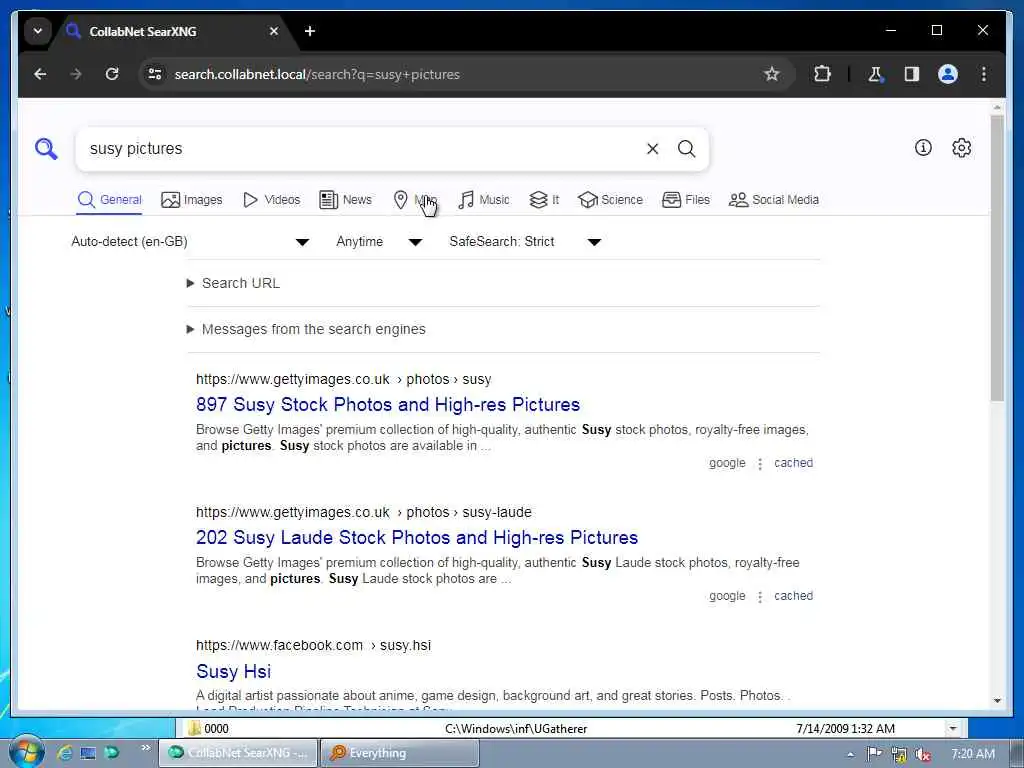This screenshot has height=768, width=1024.
Task: Close the CollabNet SearXNG tab
Action: (x=274, y=31)
